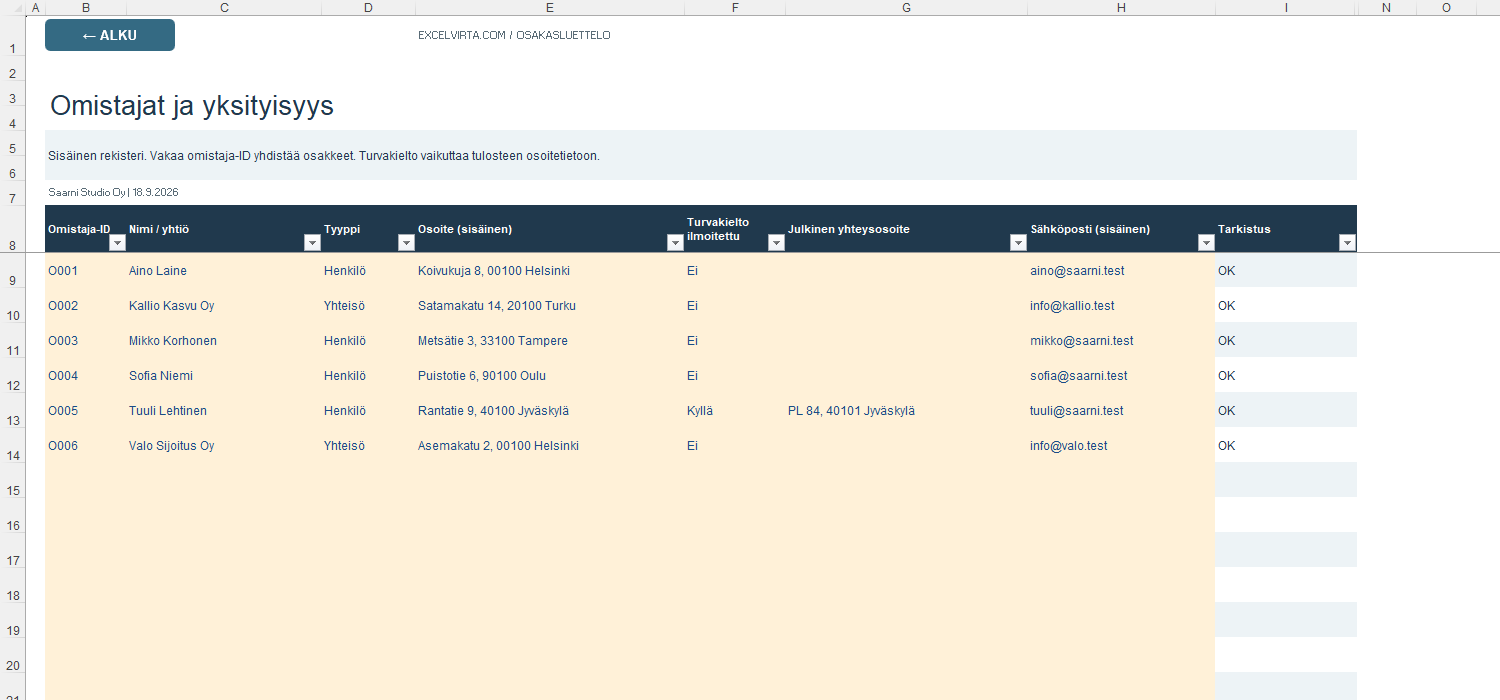The width and height of the screenshot is (1500, 700).
Task: Select the Mikko Korhonen name cell
Action: [224, 341]
